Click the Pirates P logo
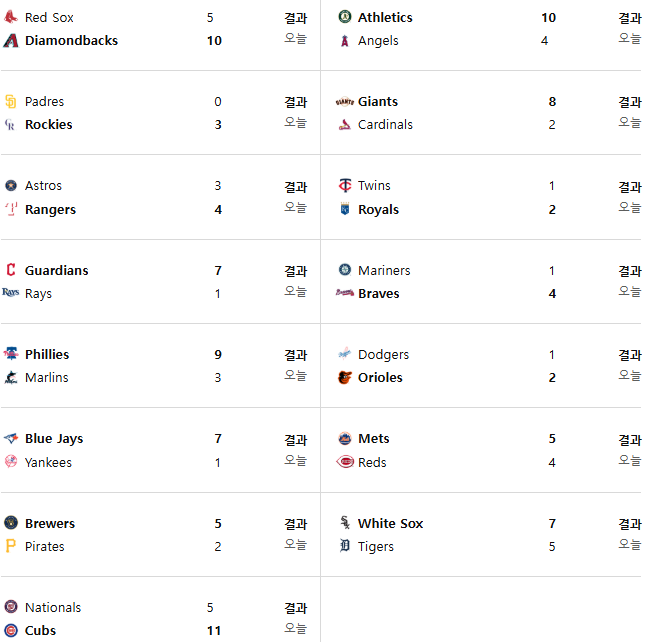This screenshot has width=652, height=642. pyautogui.click(x=11, y=546)
